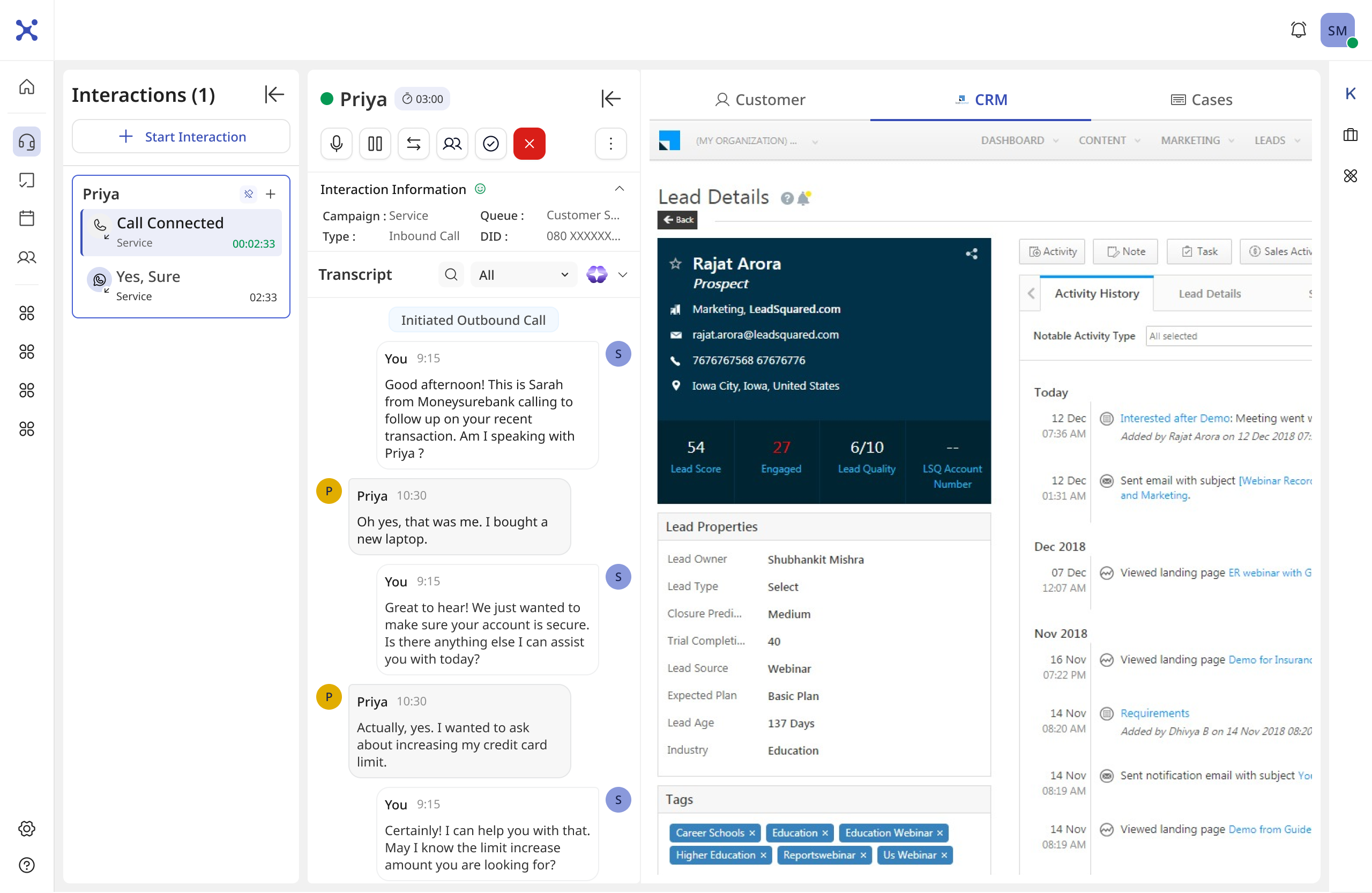The image size is (1372, 893).
Task: Open the CONTENT menu
Action: click(x=1109, y=140)
